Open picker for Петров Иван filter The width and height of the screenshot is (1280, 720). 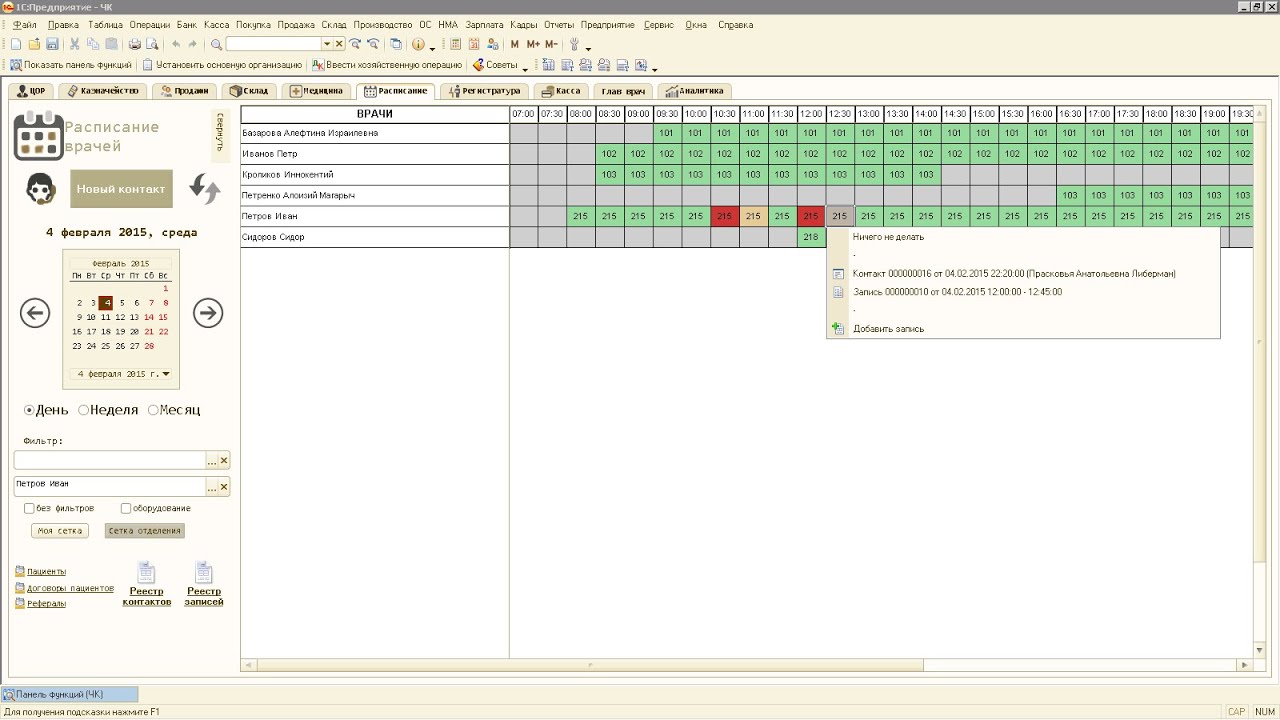click(211, 487)
